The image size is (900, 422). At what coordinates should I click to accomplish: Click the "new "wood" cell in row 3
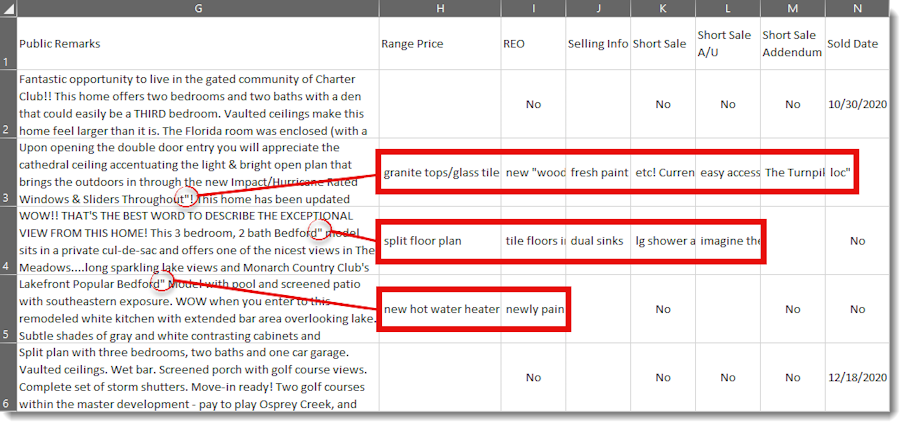click(x=533, y=172)
